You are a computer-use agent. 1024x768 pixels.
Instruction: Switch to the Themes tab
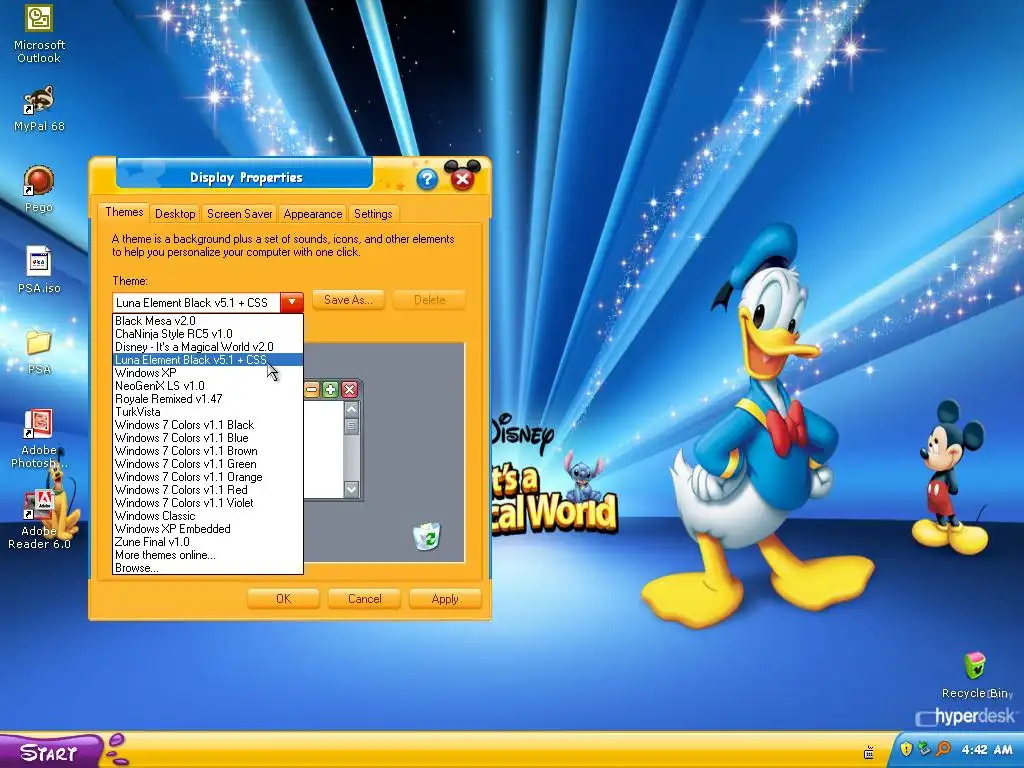[124, 212]
